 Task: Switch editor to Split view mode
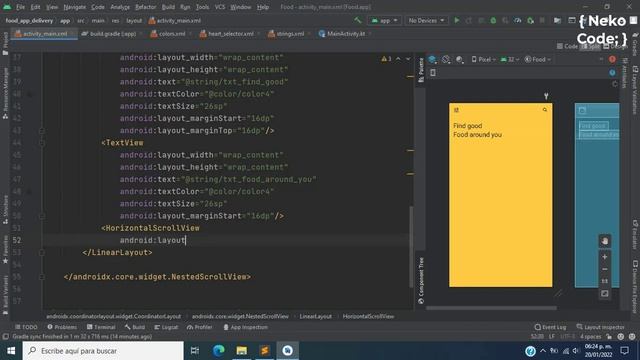[591, 46]
